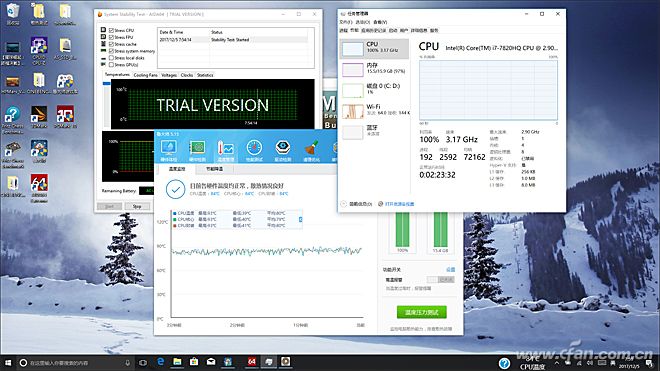
Task: Open the speedometer performance test icon
Action: coord(254,151)
